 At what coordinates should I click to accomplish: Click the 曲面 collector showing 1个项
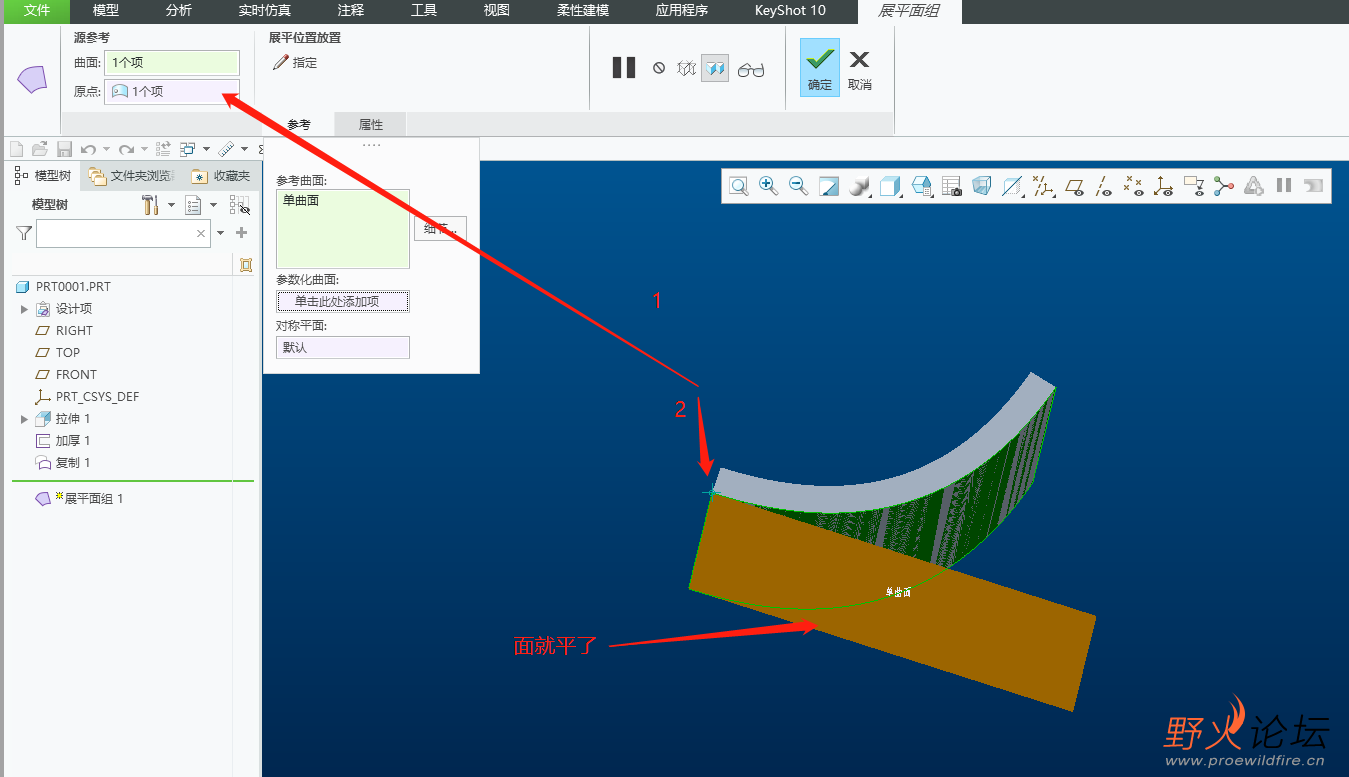coord(172,62)
